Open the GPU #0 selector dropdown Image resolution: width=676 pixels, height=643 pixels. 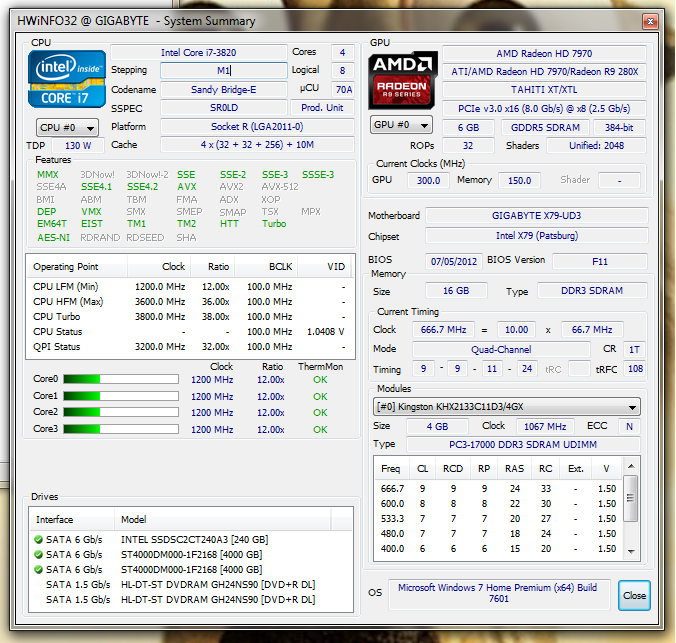401,125
